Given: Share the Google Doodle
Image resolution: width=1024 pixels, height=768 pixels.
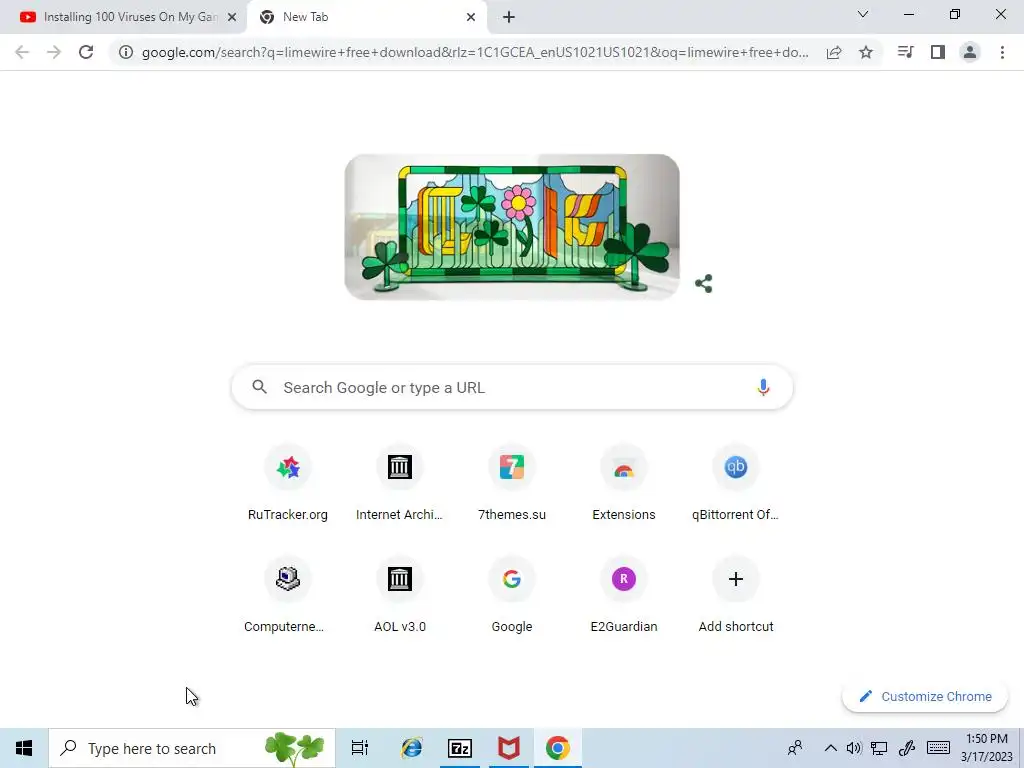Looking at the screenshot, I should [703, 283].
